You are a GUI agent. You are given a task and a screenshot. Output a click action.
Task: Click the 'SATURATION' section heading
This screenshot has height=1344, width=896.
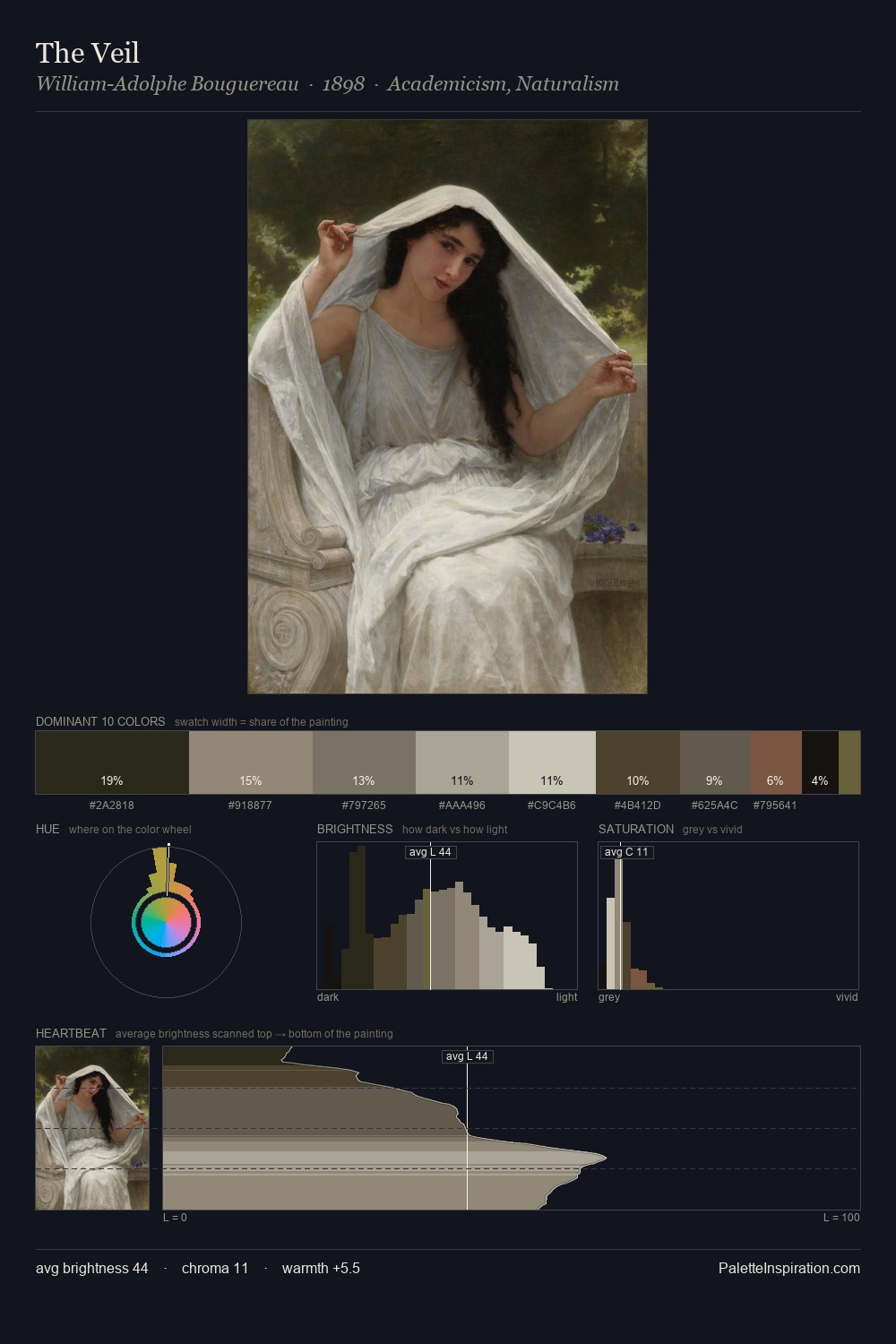pos(636,829)
